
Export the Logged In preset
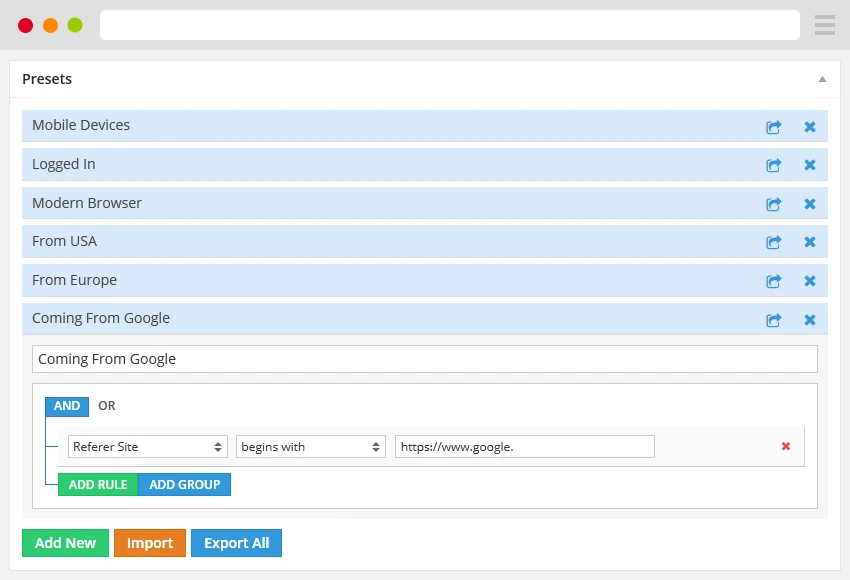pos(774,165)
